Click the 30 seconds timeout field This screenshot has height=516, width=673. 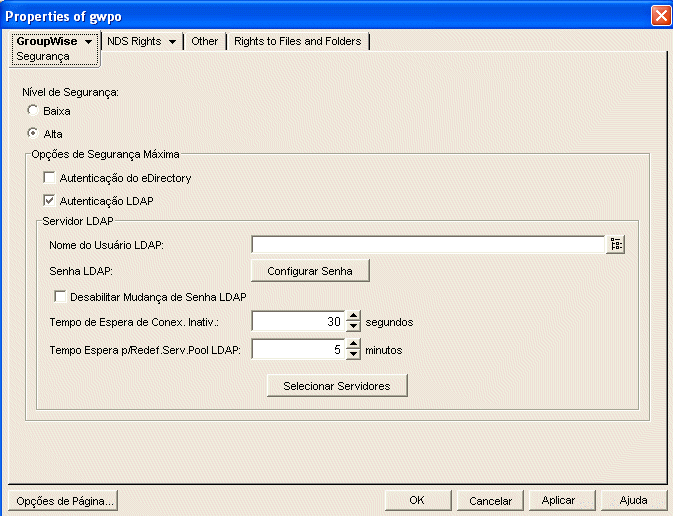298,322
